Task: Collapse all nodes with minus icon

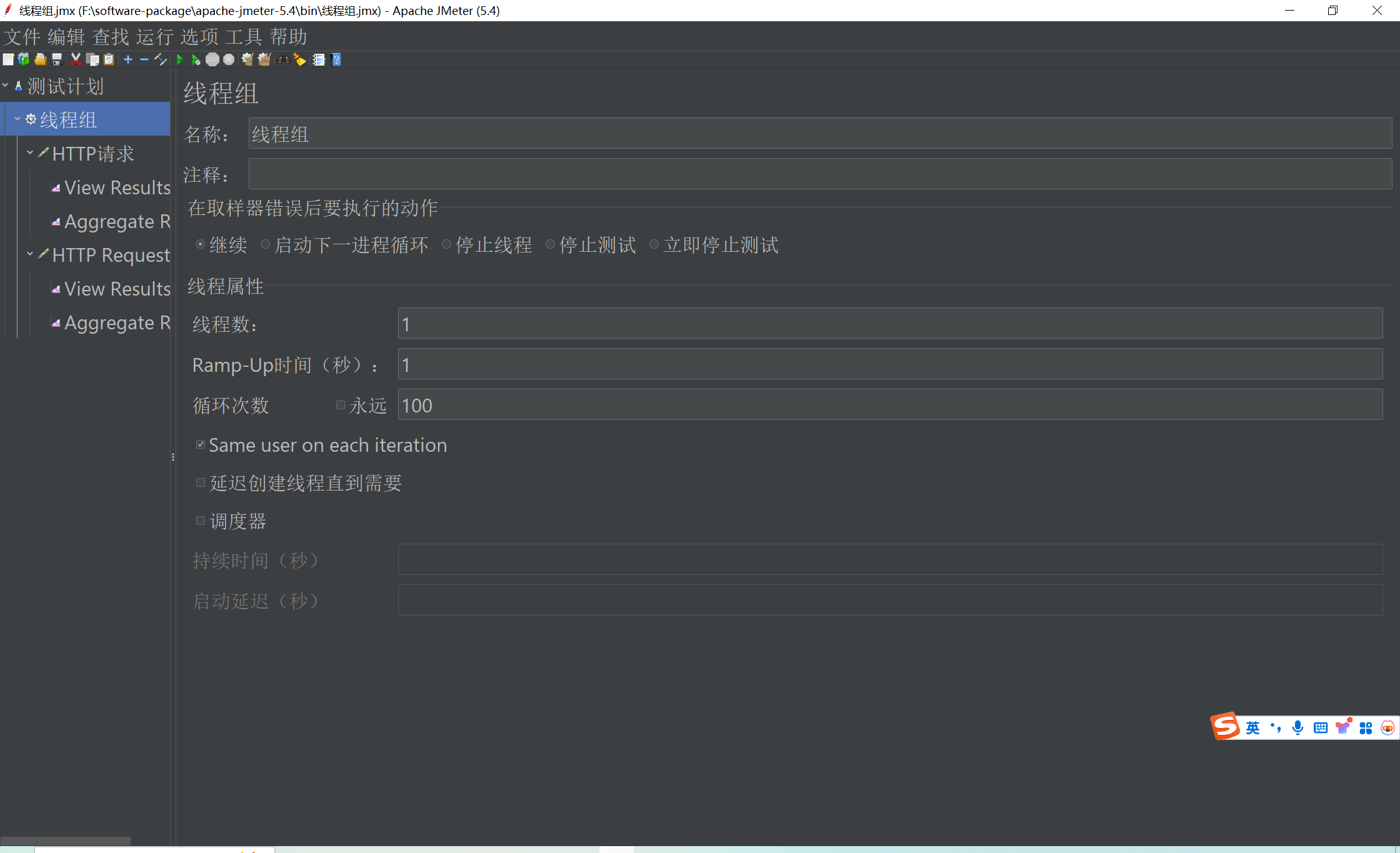Action: point(144,59)
